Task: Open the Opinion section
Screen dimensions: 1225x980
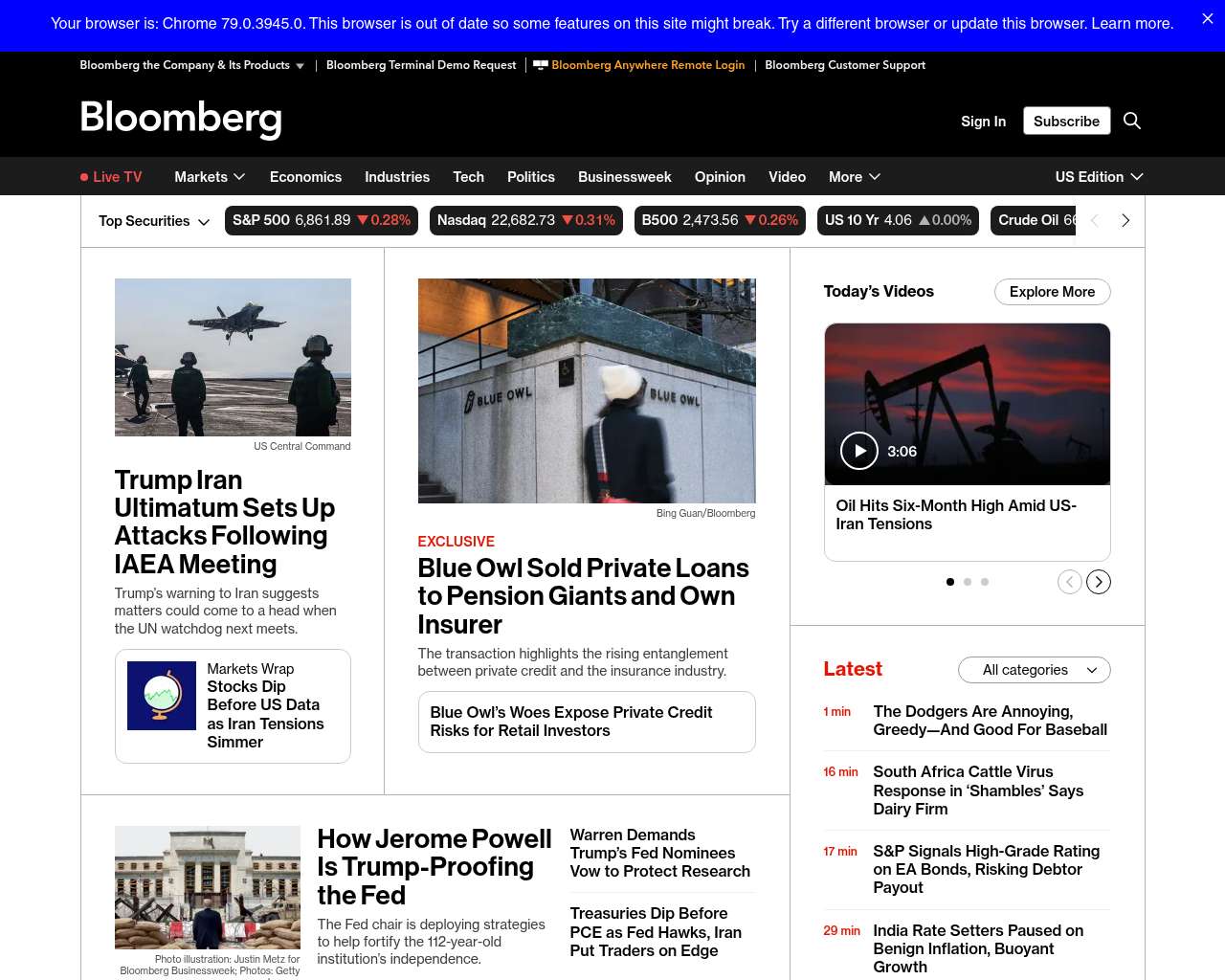Action: pyautogui.click(x=720, y=177)
